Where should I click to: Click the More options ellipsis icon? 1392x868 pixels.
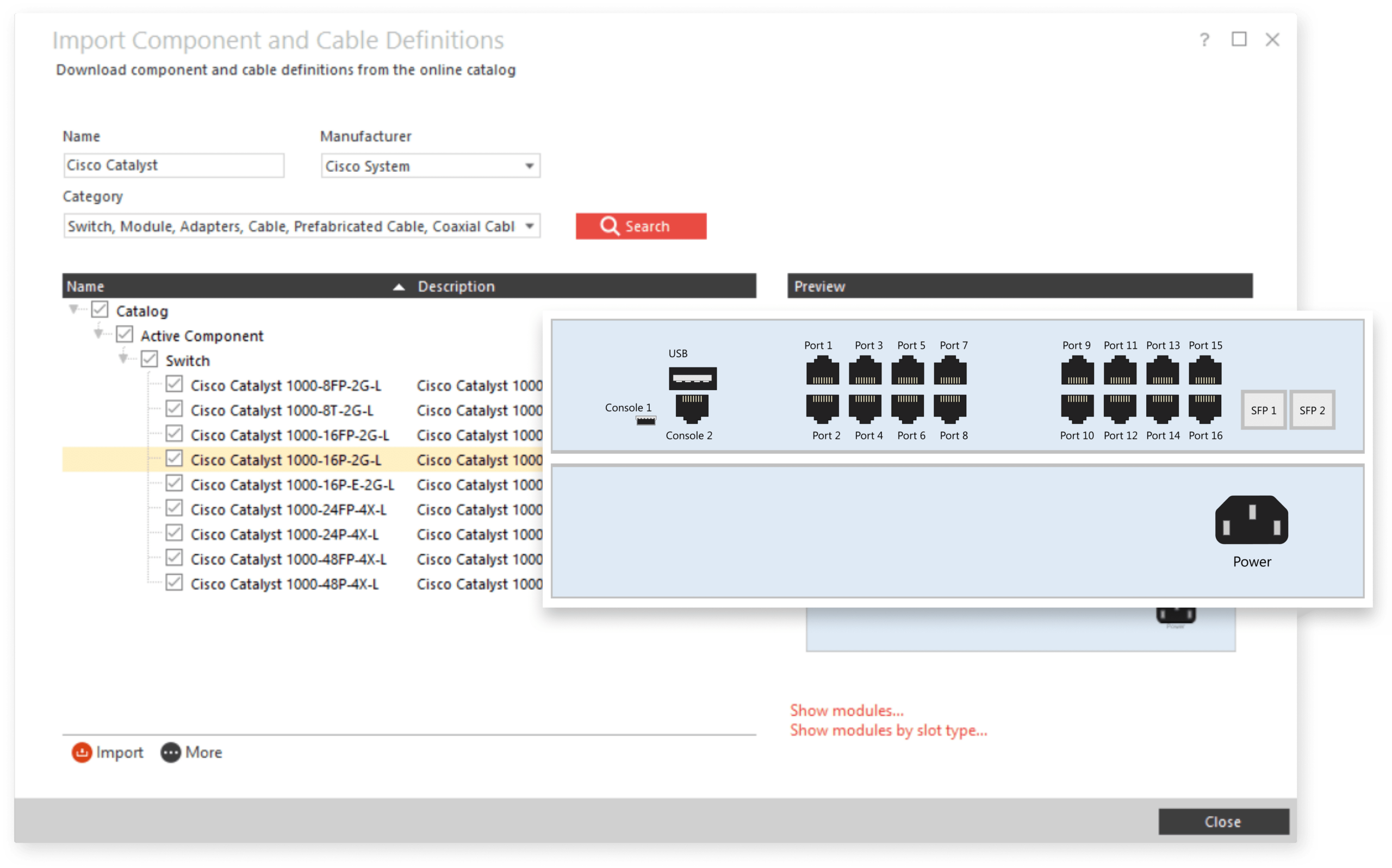[x=171, y=752]
